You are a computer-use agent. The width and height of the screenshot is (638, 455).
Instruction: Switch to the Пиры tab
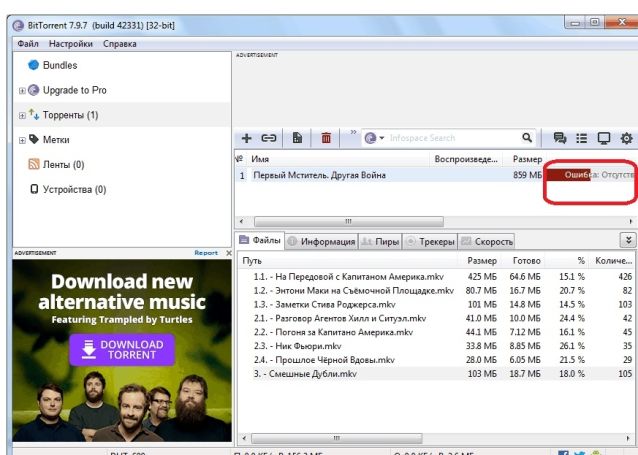point(380,241)
